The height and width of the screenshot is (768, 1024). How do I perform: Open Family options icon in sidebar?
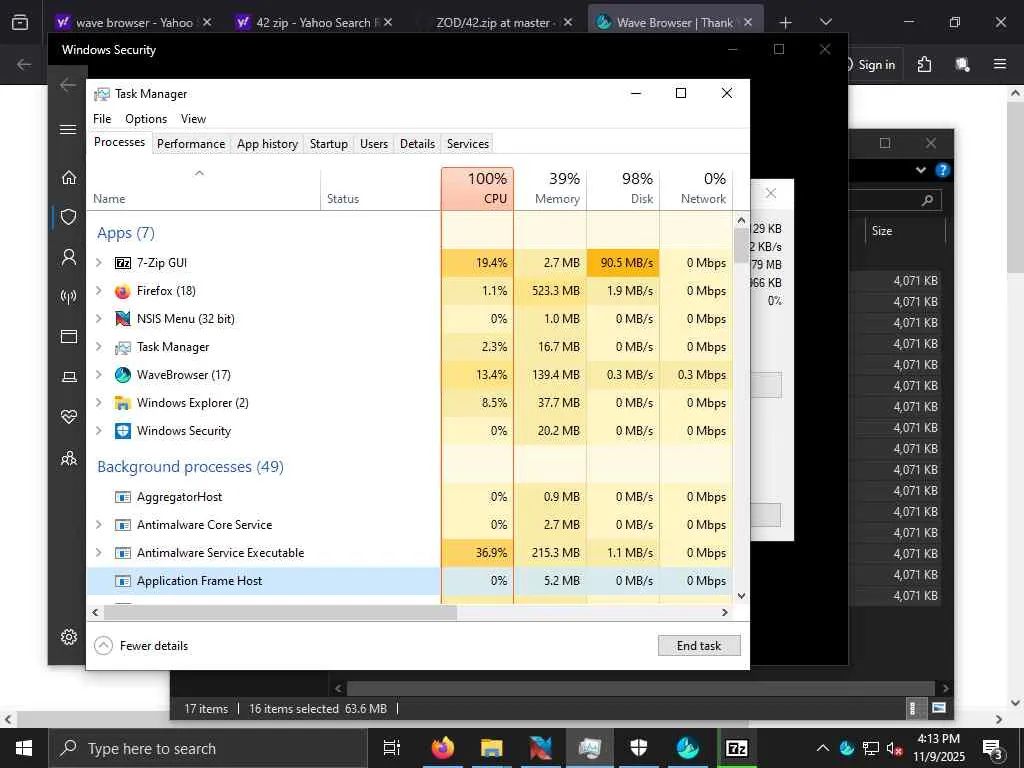pos(69,458)
